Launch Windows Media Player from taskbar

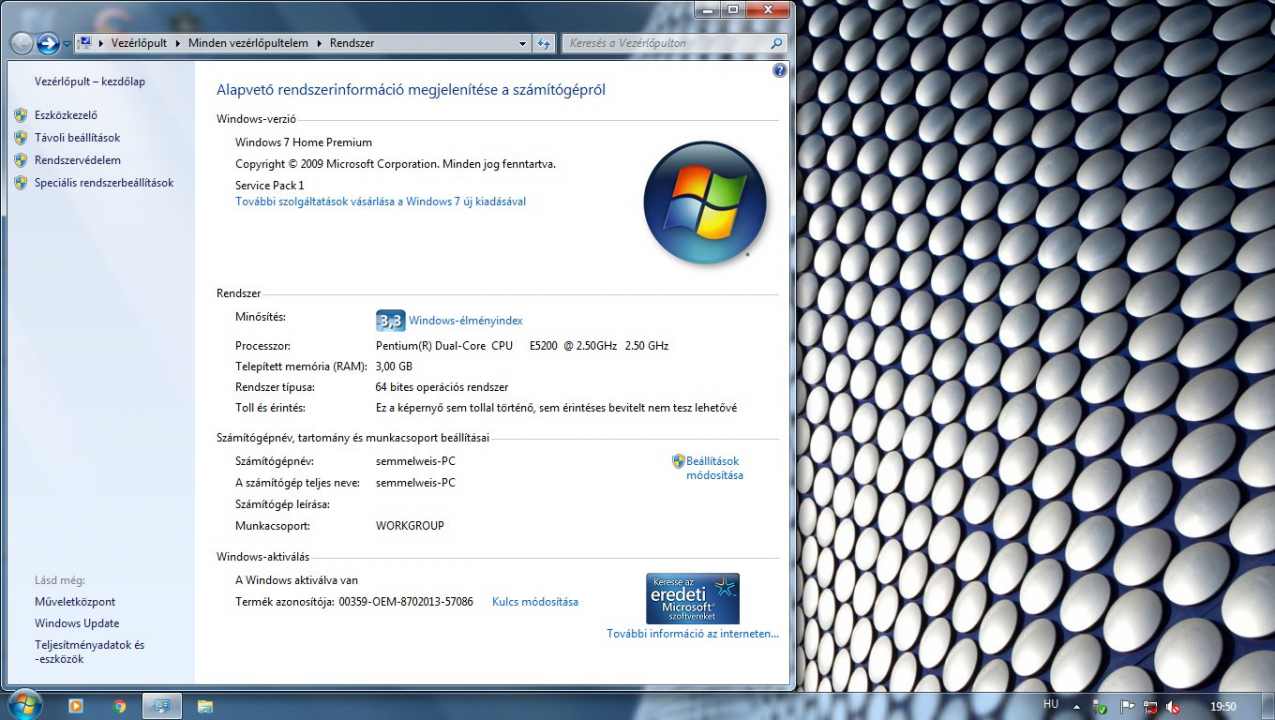[x=76, y=706]
